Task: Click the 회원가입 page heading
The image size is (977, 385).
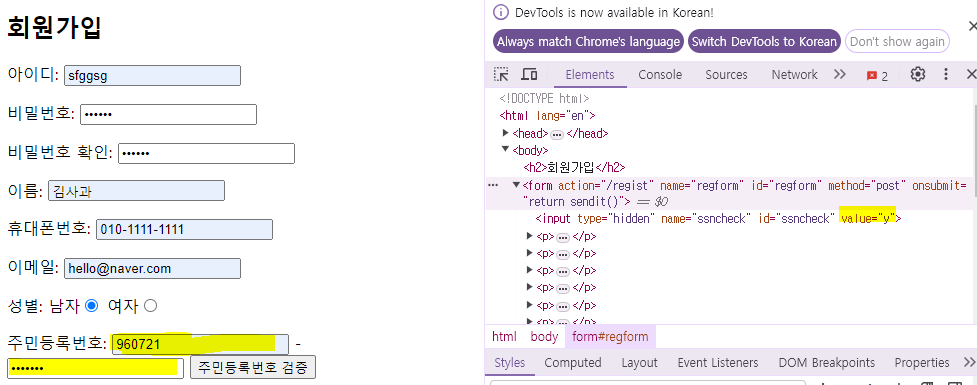Action: coord(54,27)
